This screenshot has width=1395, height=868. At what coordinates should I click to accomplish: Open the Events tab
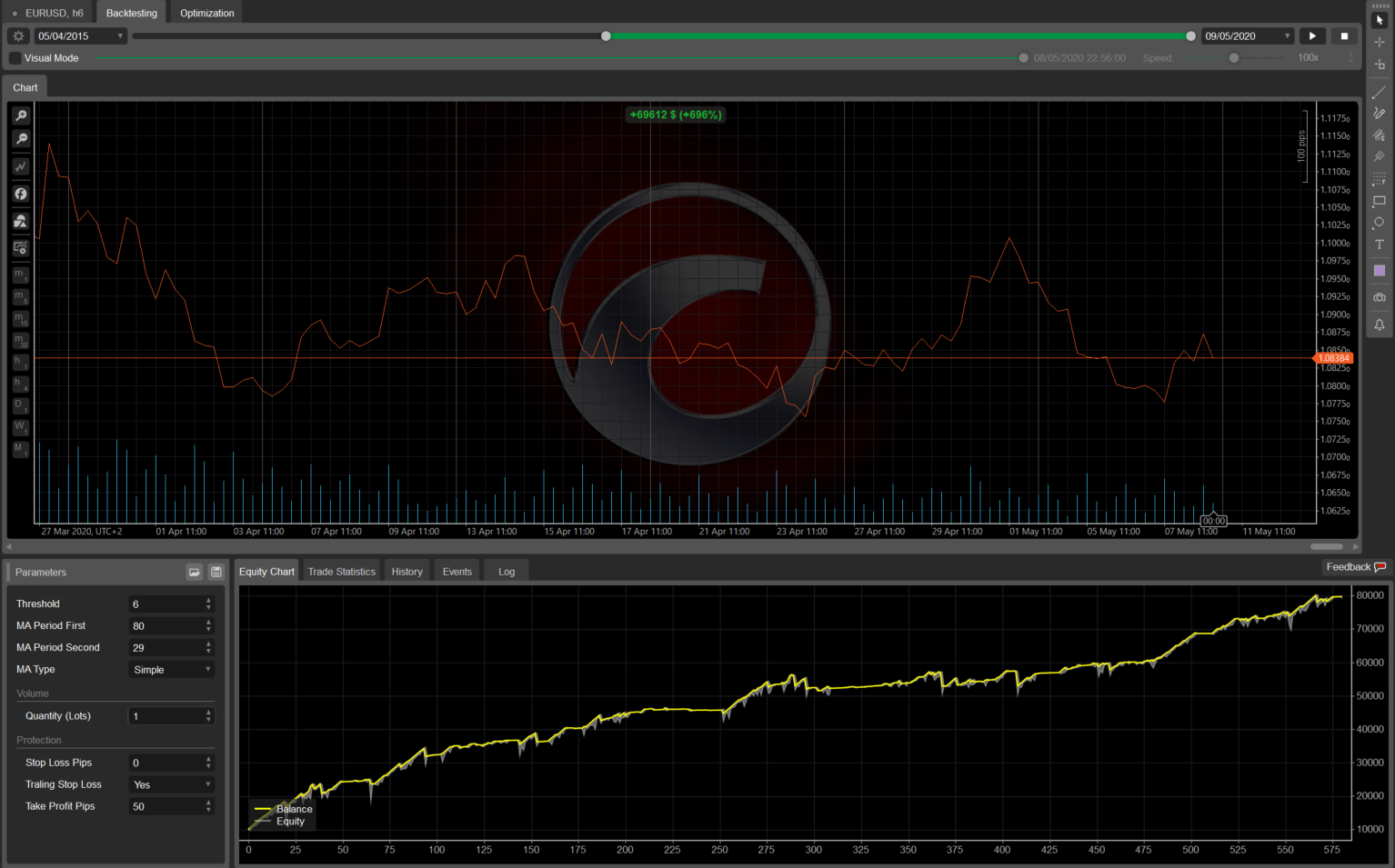pos(457,572)
